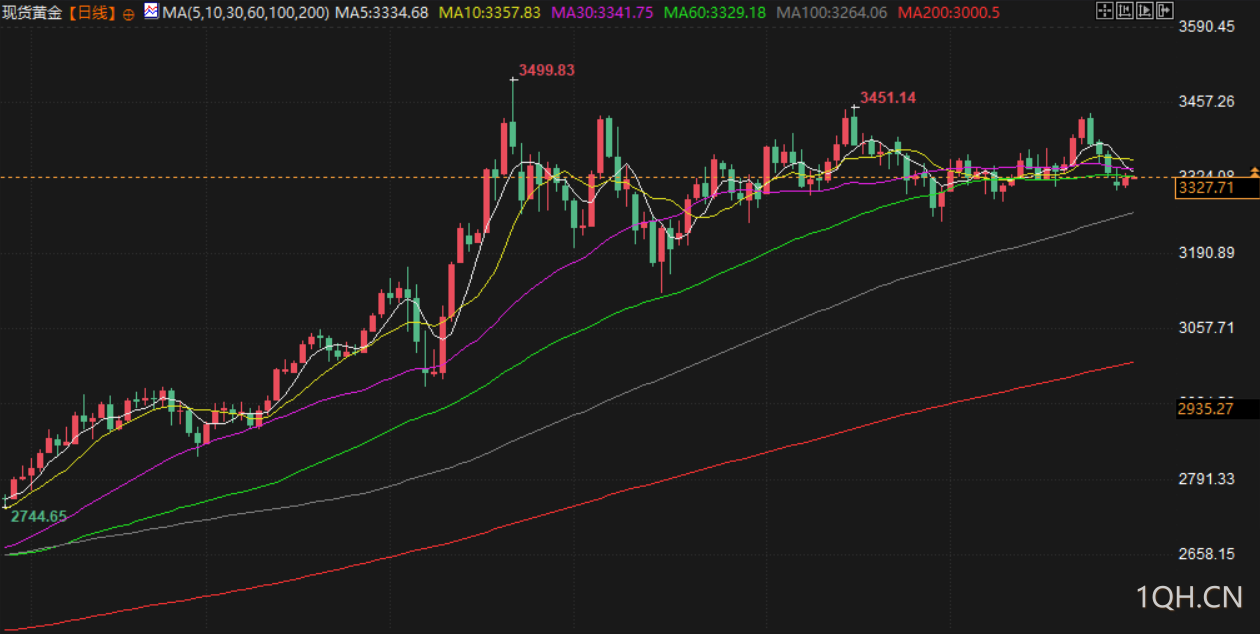This screenshot has width=1260, height=634.
Task: Click the MA10:3357.83 value
Action: (490, 13)
